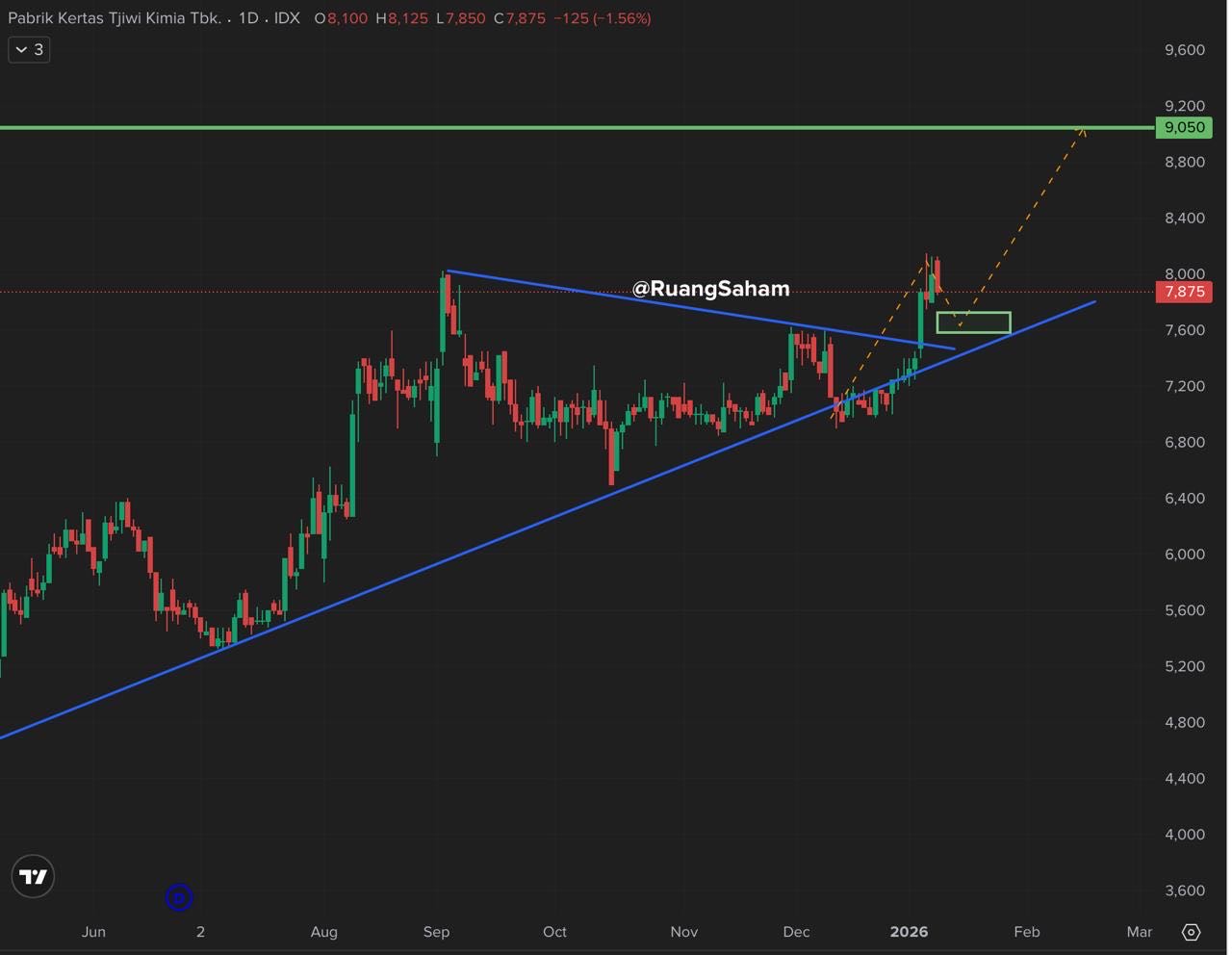Click the 4,800 level on the price axis
1232x955 pixels.
coord(1185,723)
